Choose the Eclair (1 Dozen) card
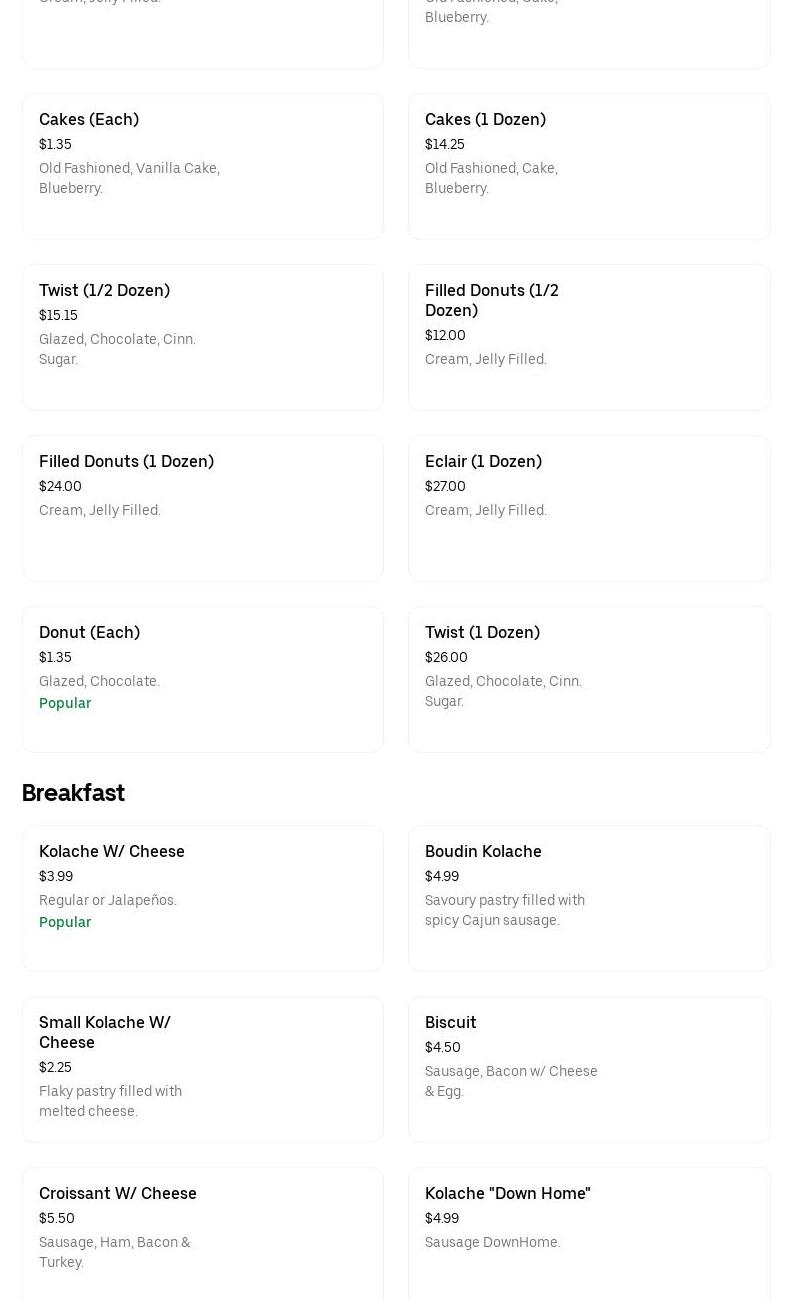The width and height of the screenshot is (804, 1301). click(589, 508)
